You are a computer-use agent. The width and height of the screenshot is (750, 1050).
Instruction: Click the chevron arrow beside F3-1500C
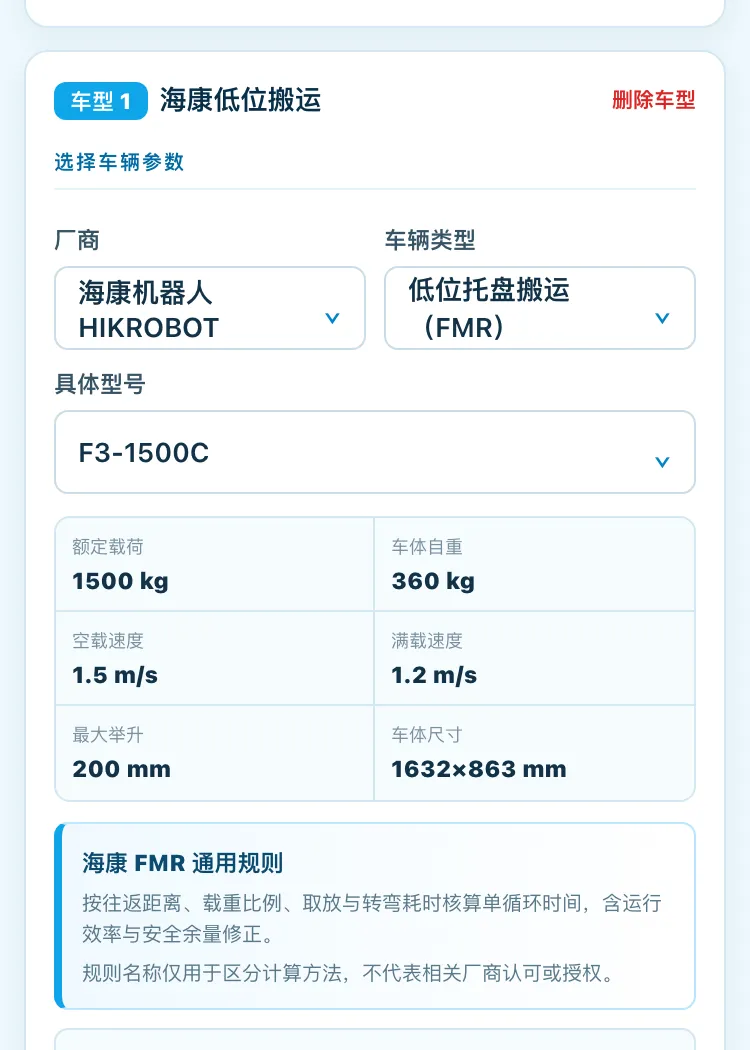click(662, 462)
